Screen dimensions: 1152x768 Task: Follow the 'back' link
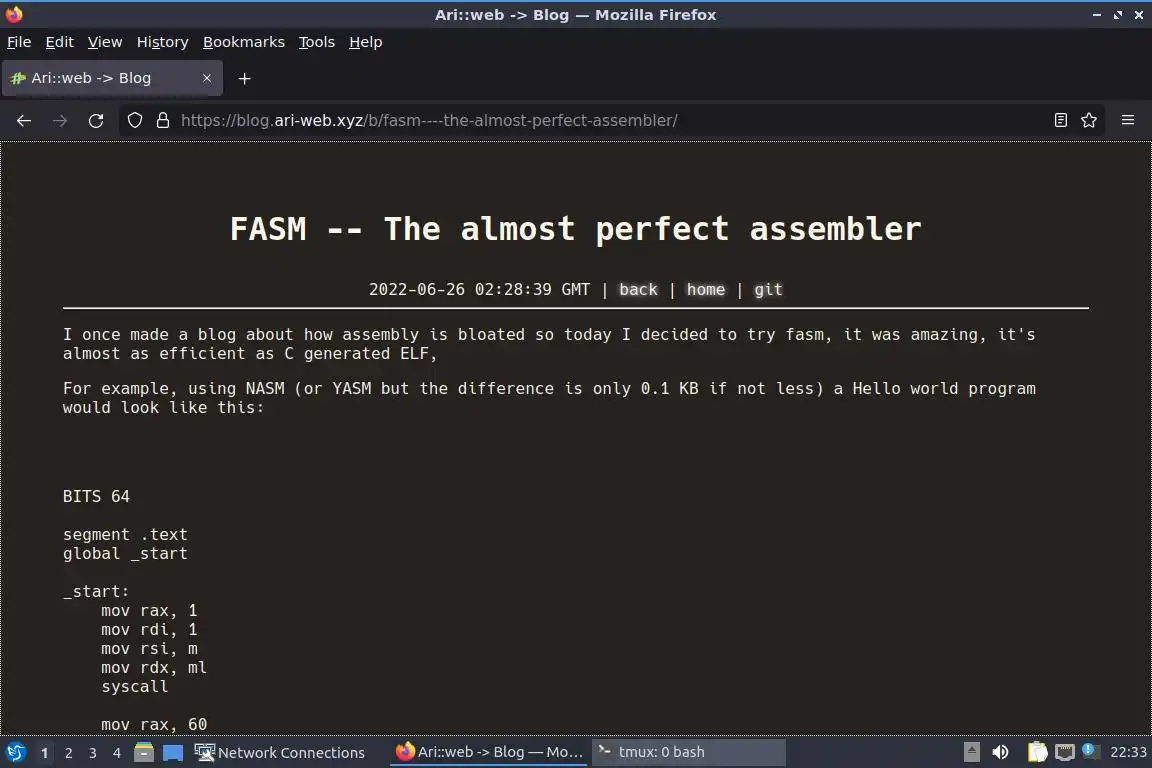tap(638, 290)
